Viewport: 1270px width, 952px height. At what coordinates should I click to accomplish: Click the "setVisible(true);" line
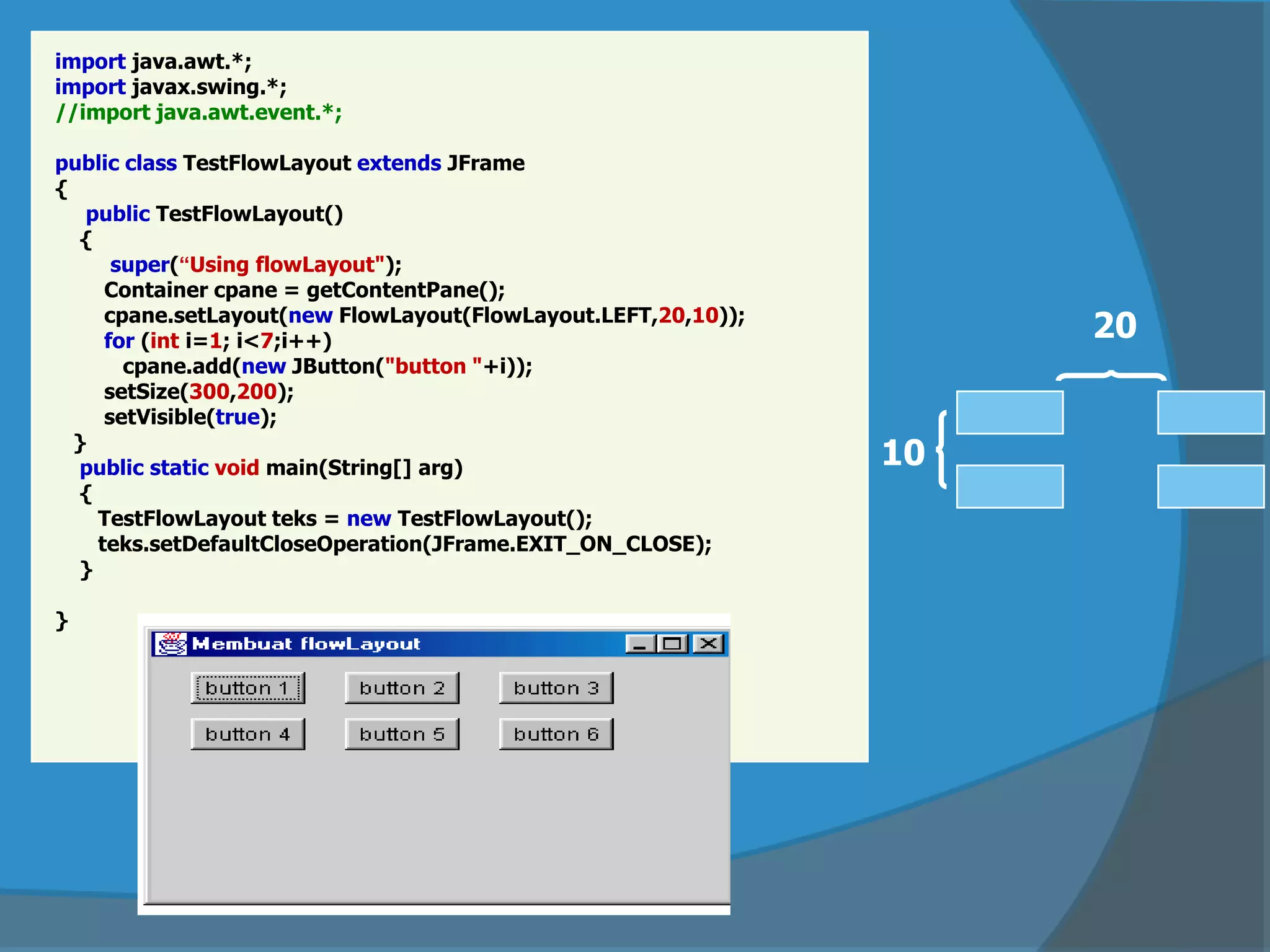190,417
